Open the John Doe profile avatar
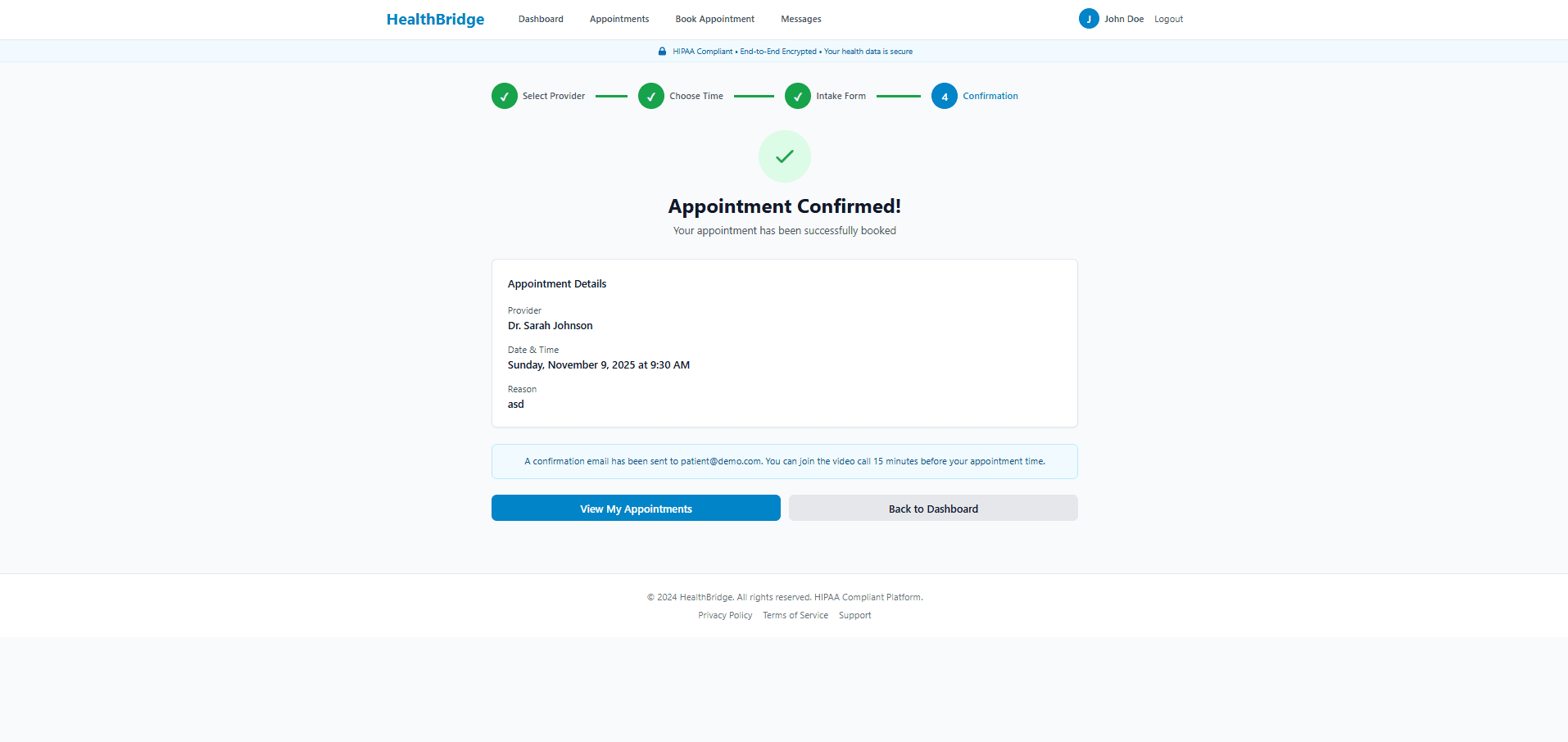 (x=1088, y=18)
